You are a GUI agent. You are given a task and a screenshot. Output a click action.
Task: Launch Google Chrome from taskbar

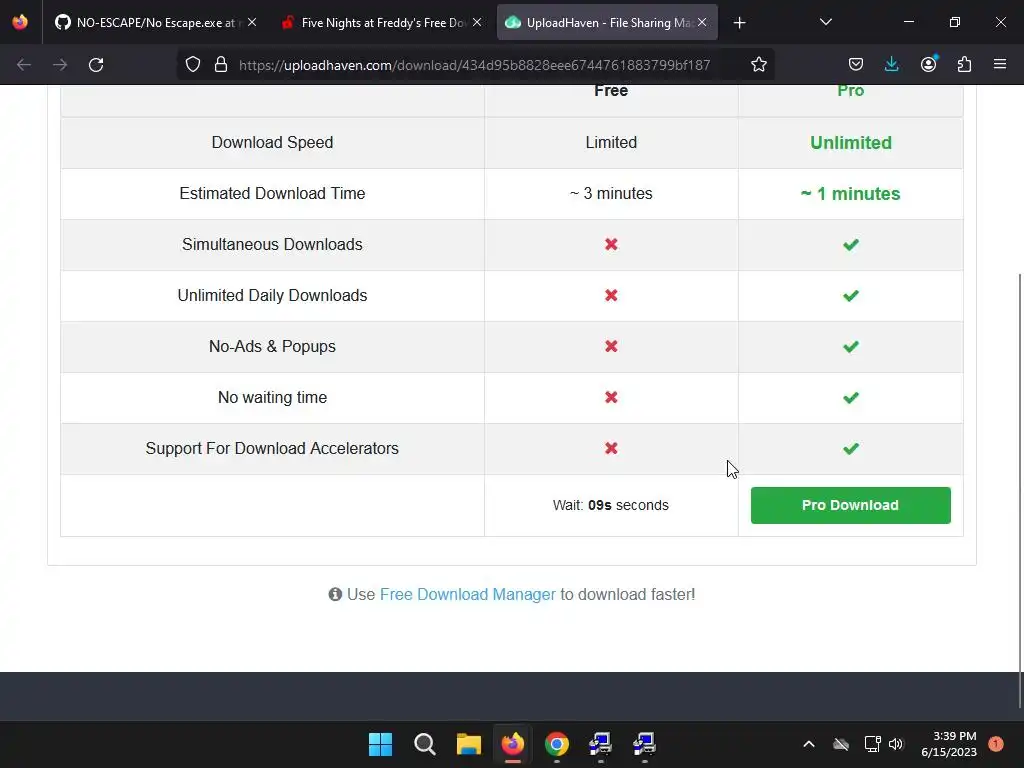click(556, 744)
